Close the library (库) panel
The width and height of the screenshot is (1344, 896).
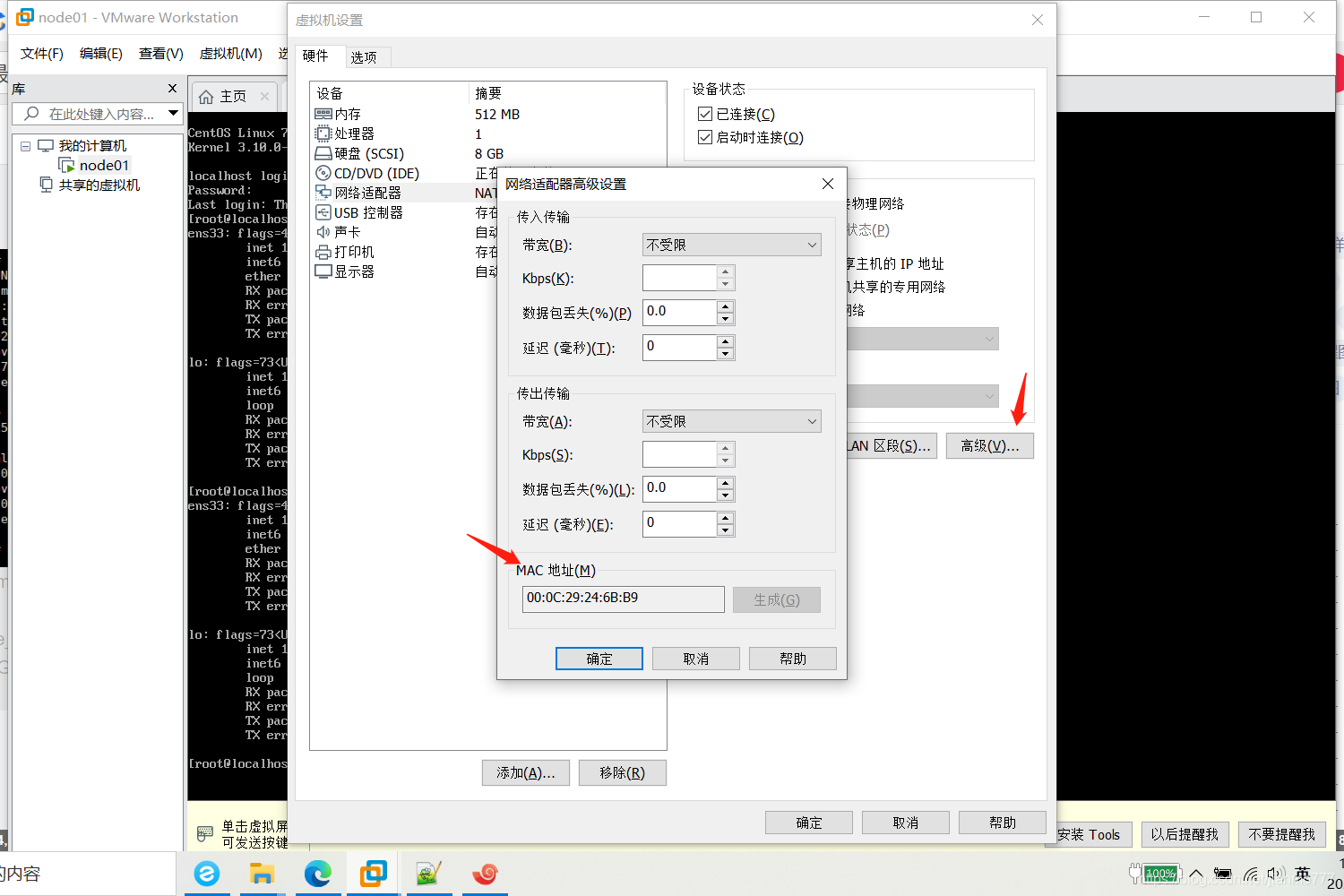click(173, 88)
